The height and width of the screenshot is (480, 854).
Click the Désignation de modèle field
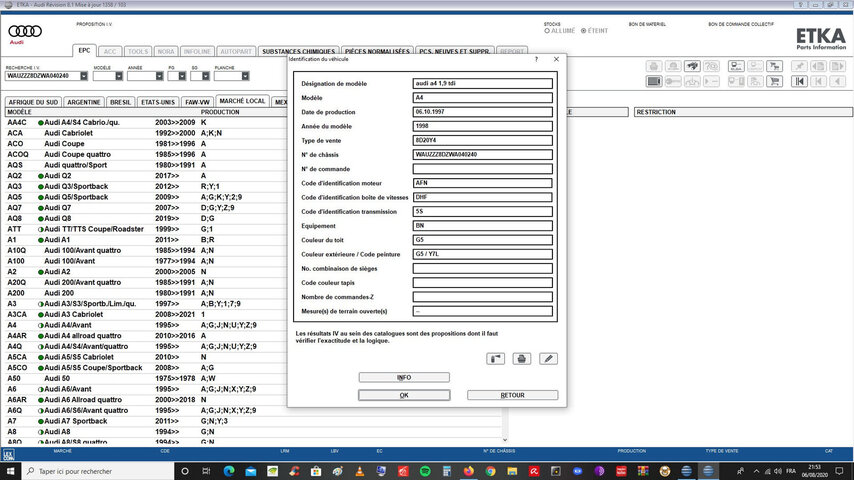pyautogui.click(x=483, y=83)
